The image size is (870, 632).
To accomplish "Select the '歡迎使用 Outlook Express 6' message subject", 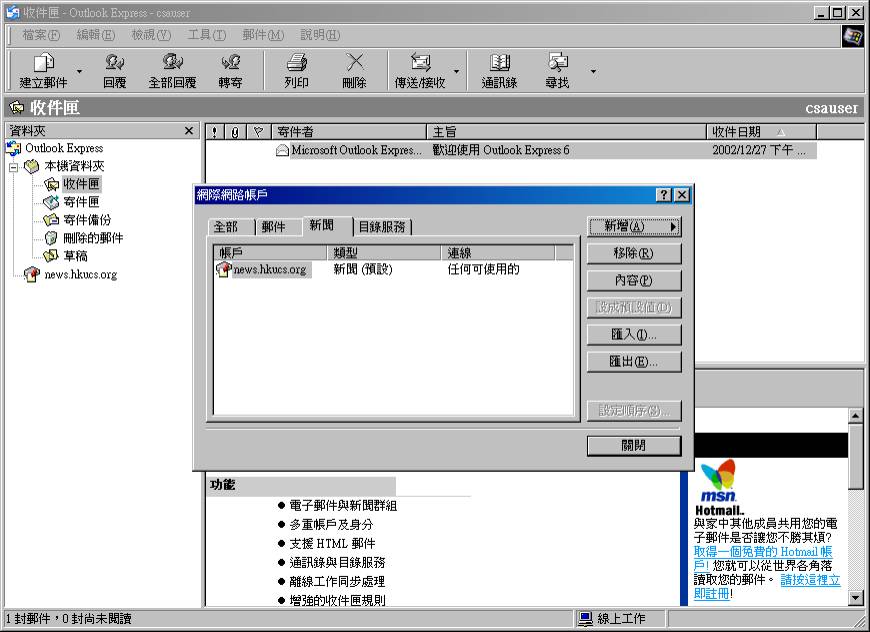I will (501, 150).
